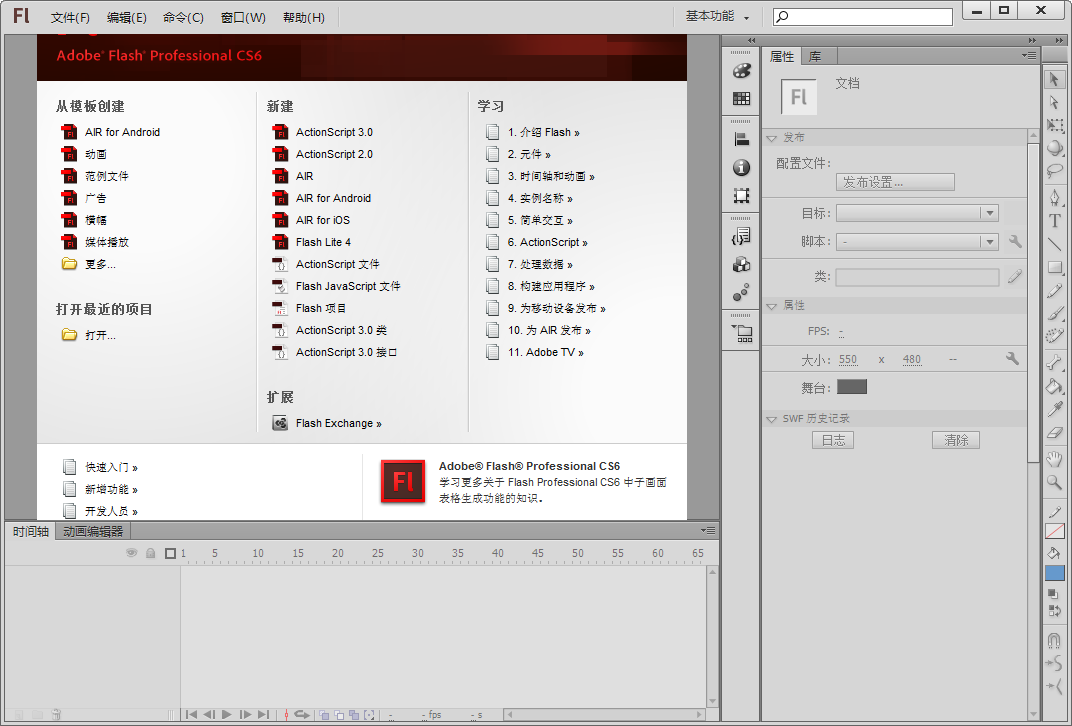The image size is (1072, 726).
Task: Open the Info panel icon
Action: point(741,167)
